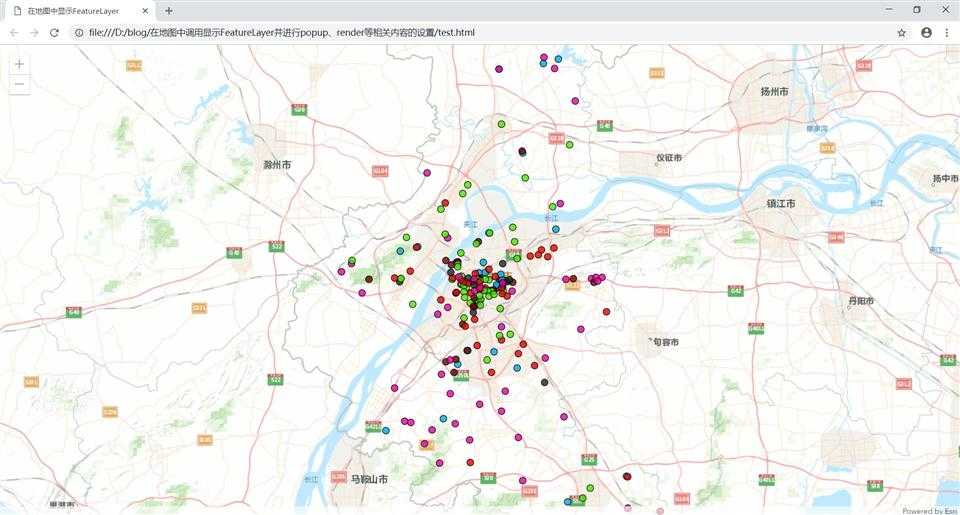
Task: Click the purple point left of 滁州市 road
Action: [427, 173]
